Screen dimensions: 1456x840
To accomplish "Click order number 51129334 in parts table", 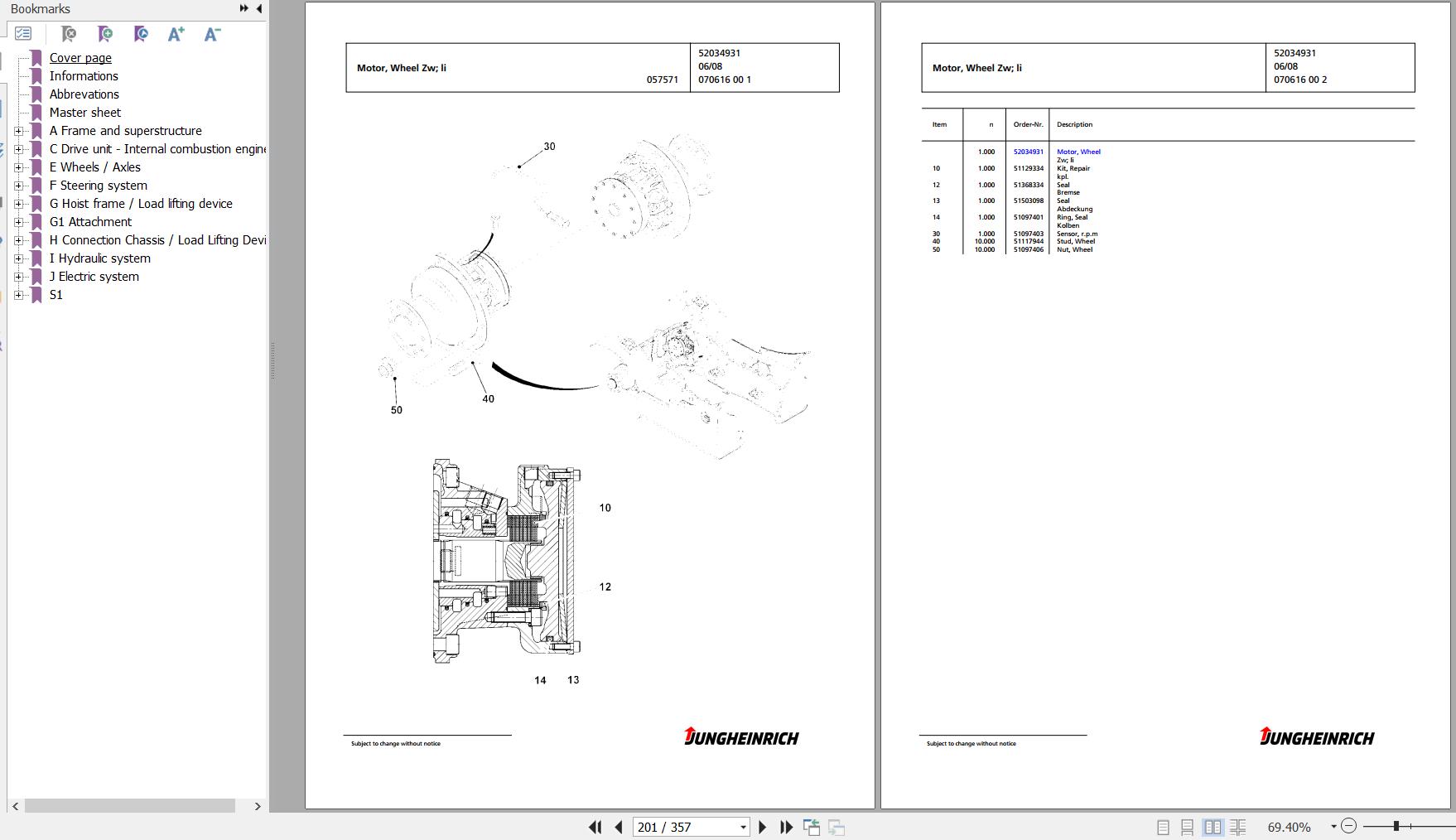I will point(1028,169).
